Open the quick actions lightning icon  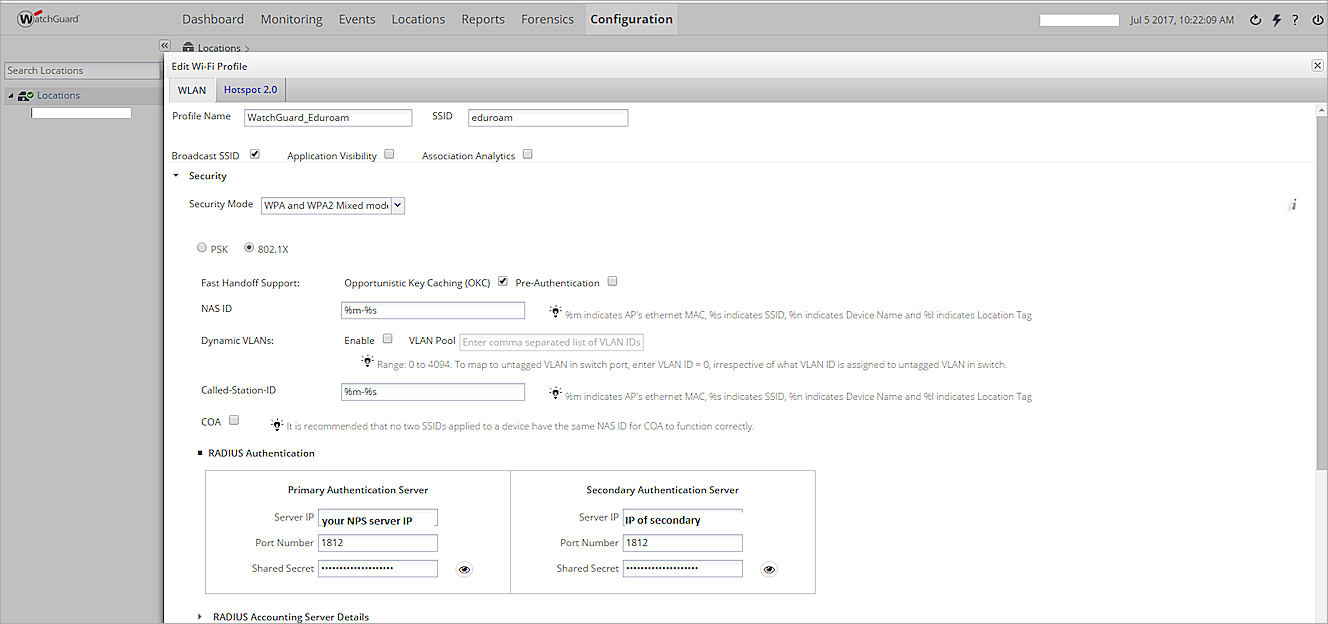[x=1276, y=18]
